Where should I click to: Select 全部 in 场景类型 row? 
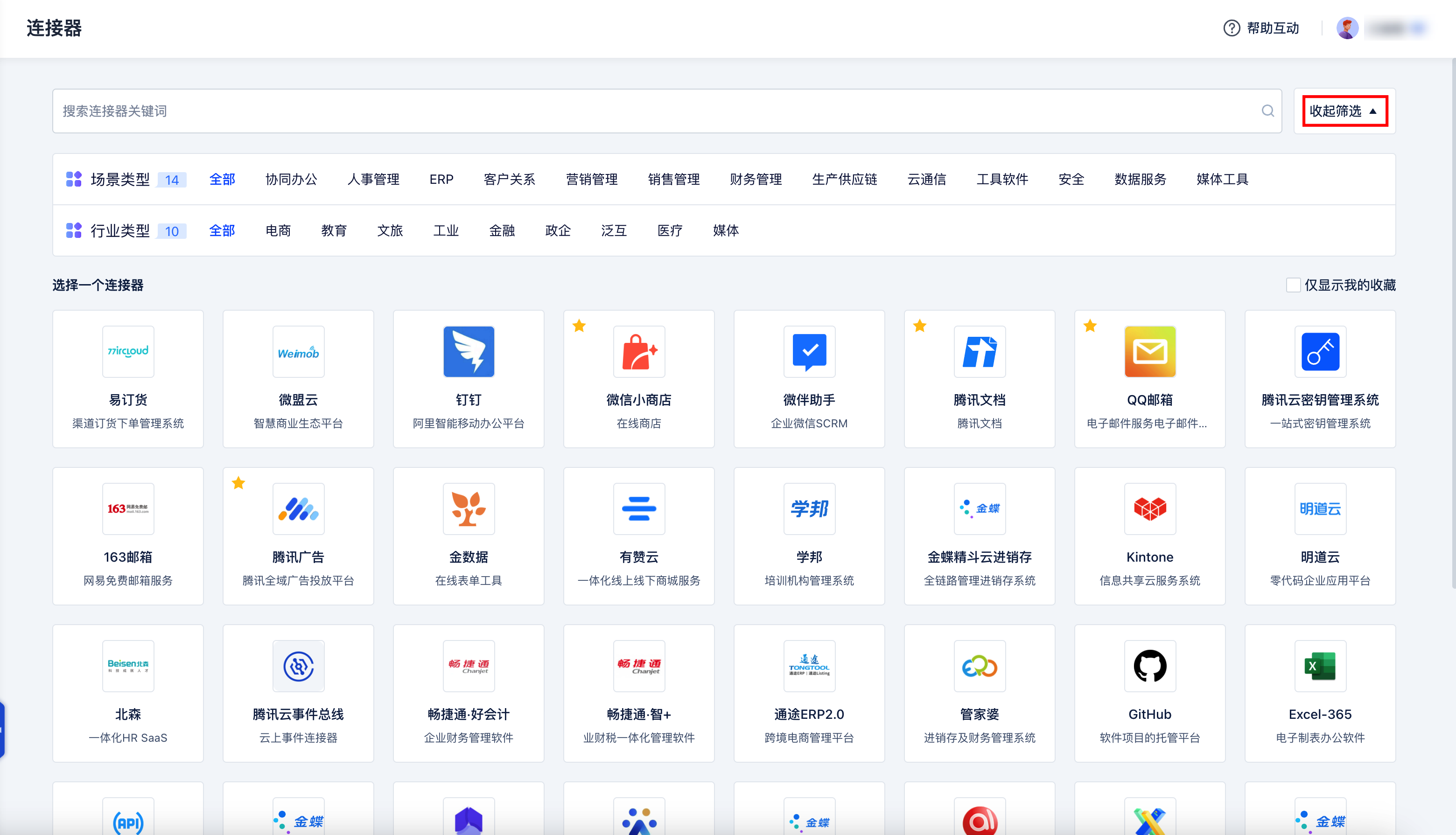tap(222, 180)
